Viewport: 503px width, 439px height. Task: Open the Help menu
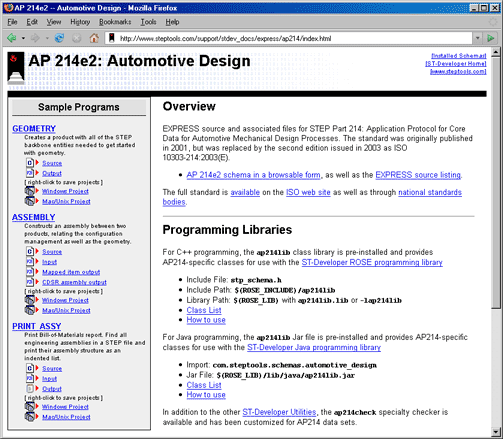coord(172,22)
